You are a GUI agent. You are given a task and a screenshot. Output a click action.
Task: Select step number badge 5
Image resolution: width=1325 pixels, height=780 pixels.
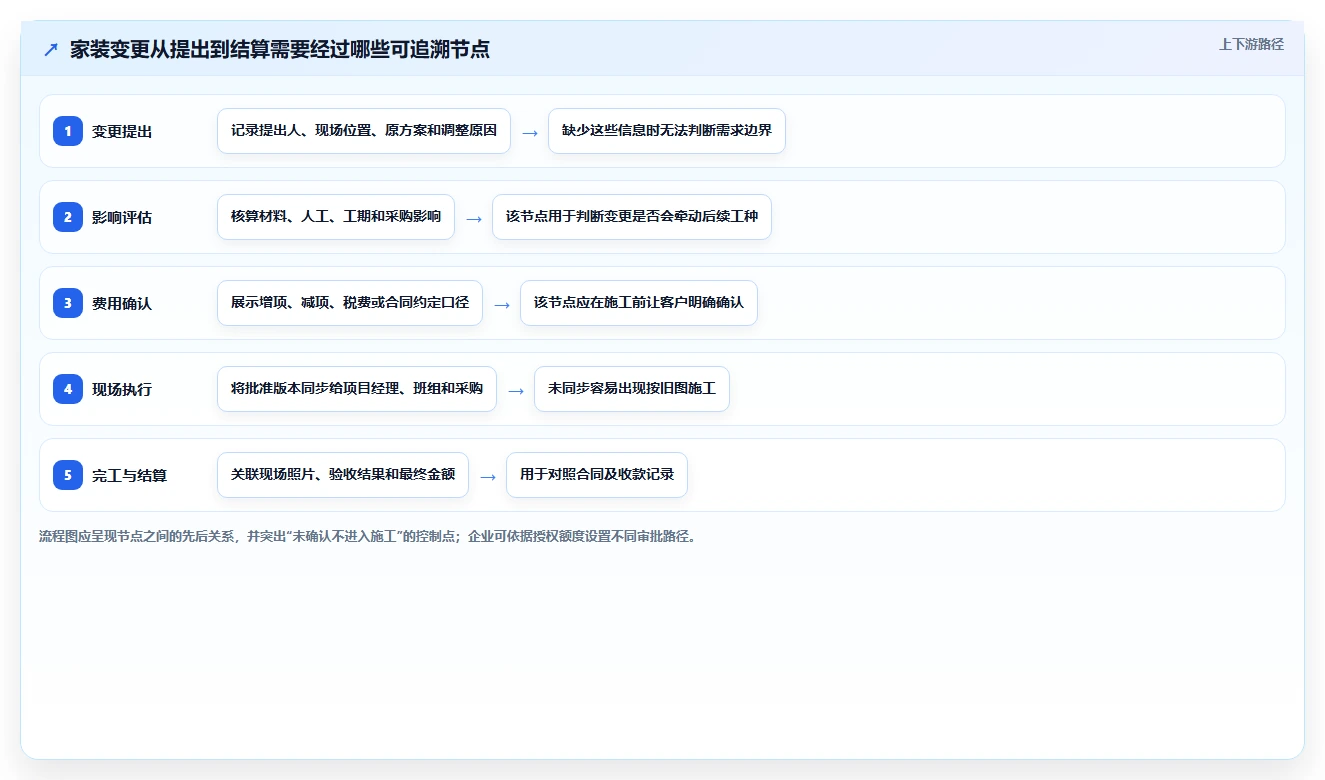click(x=68, y=475)
